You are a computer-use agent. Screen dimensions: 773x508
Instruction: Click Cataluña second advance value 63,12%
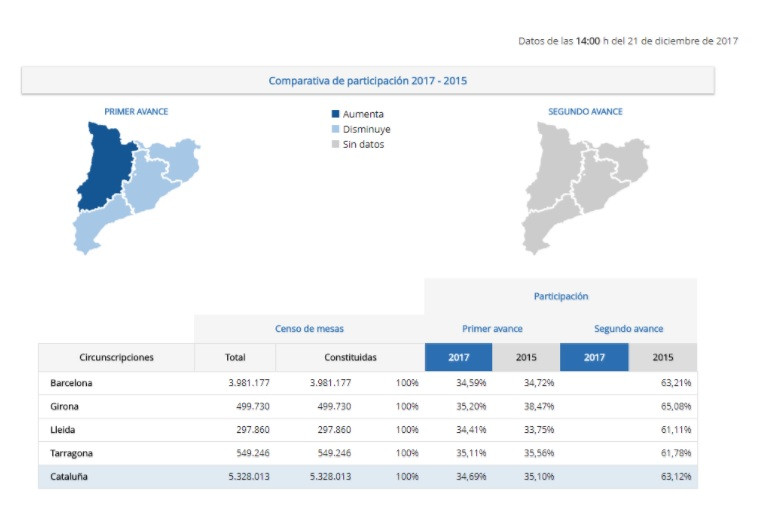click(676, 476)
